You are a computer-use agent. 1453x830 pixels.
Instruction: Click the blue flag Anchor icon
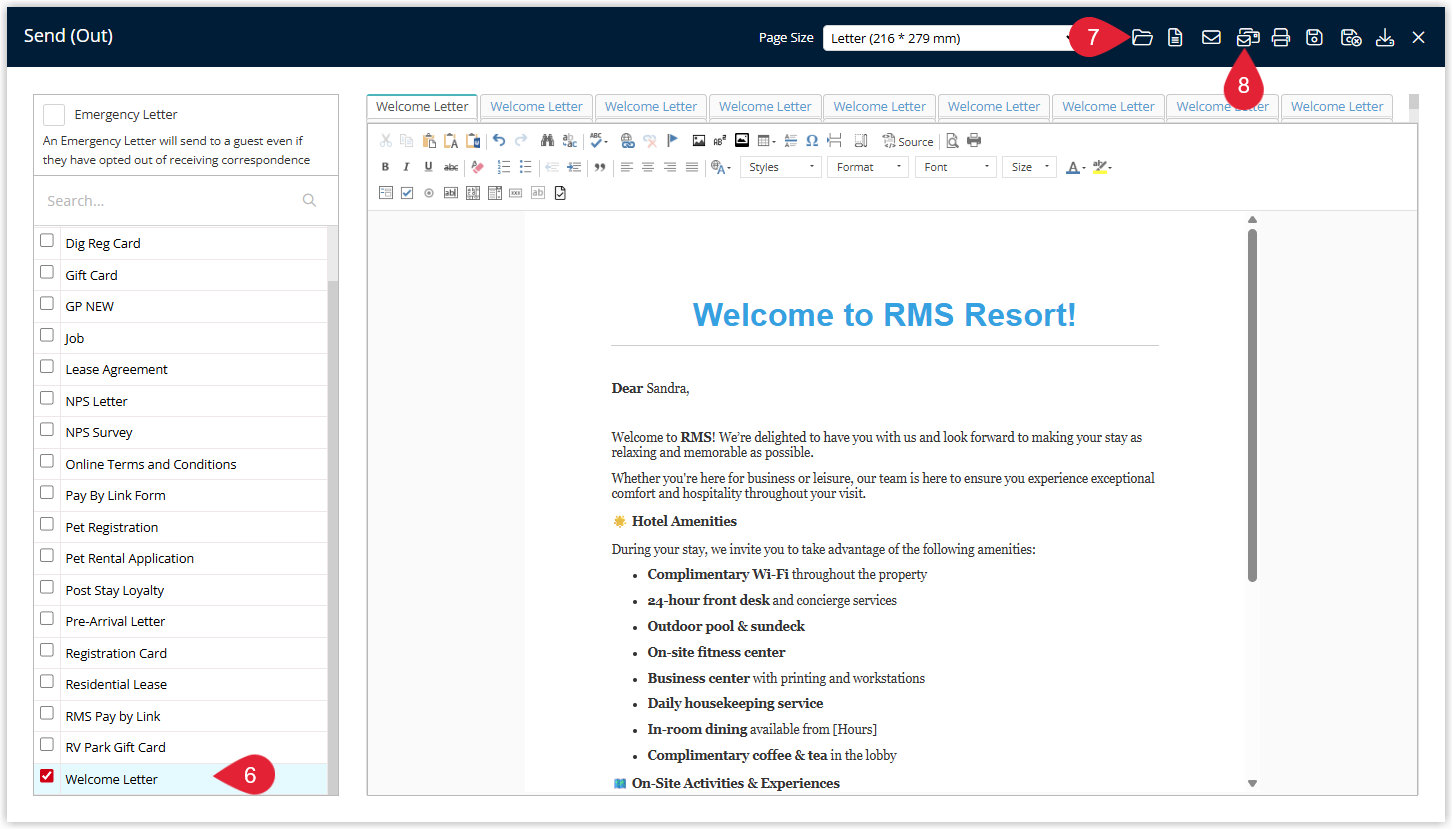(x=673, y=141)
